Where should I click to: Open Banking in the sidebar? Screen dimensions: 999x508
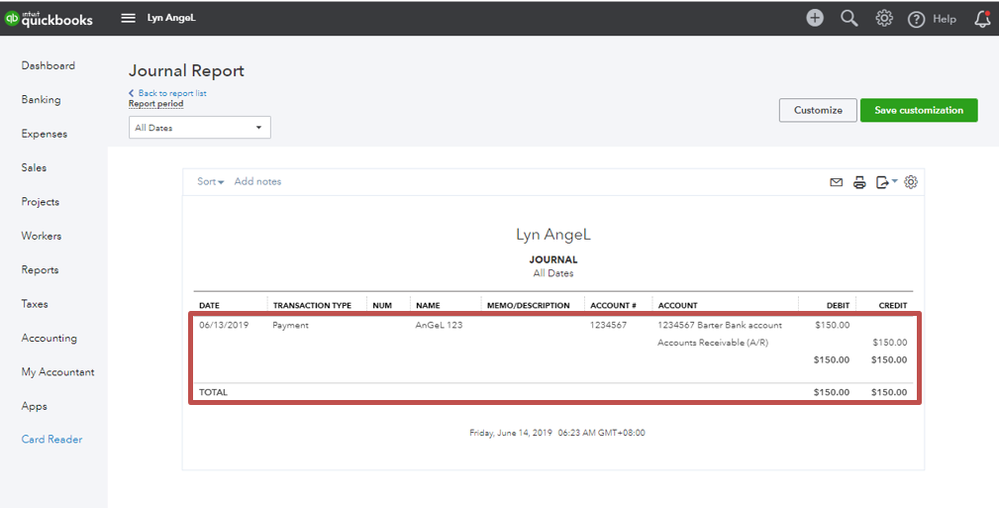41,99
